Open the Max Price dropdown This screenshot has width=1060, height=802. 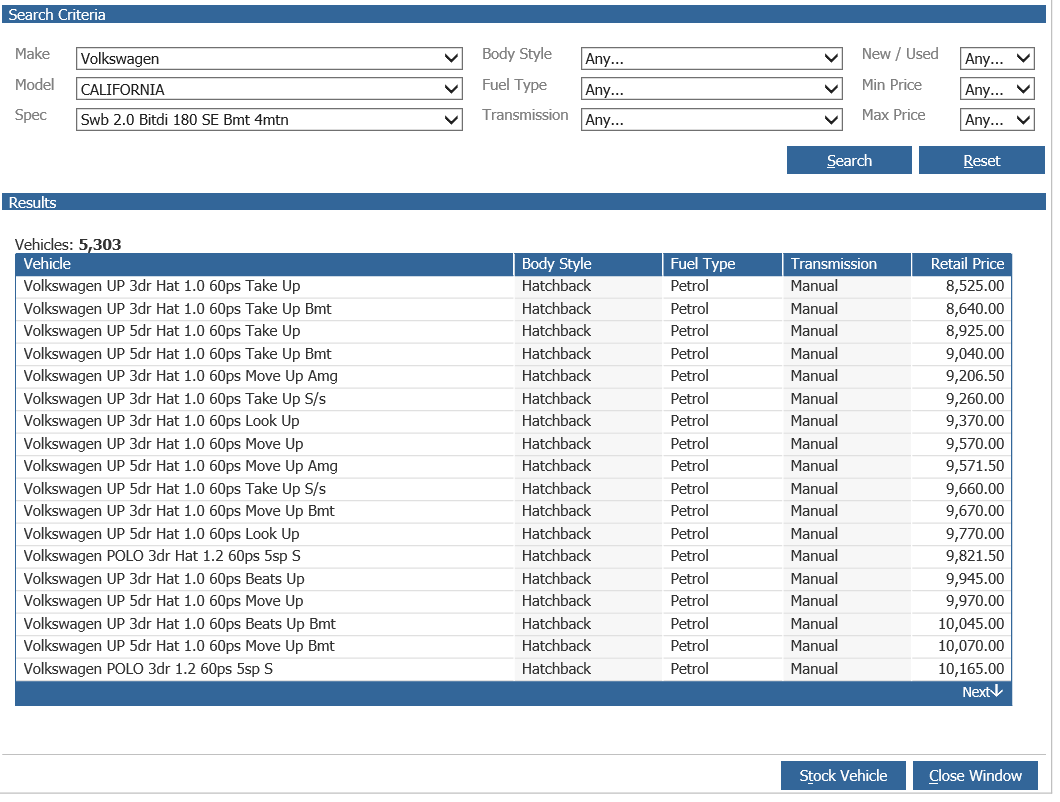[x=997, y=120]
